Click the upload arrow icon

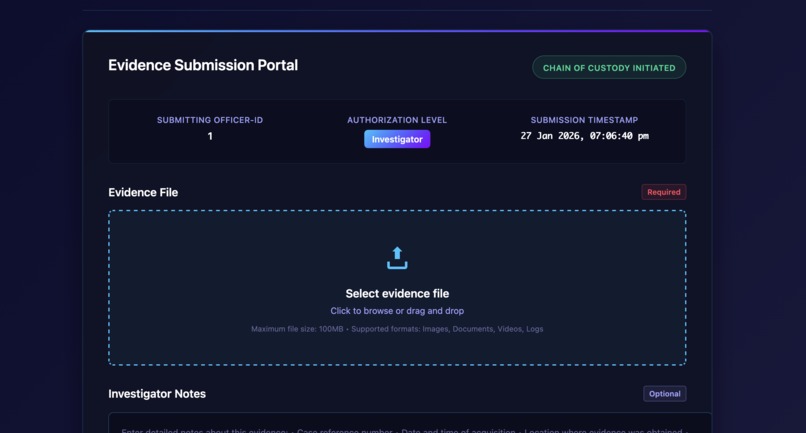pyautogui.click(x=397, y=258)
